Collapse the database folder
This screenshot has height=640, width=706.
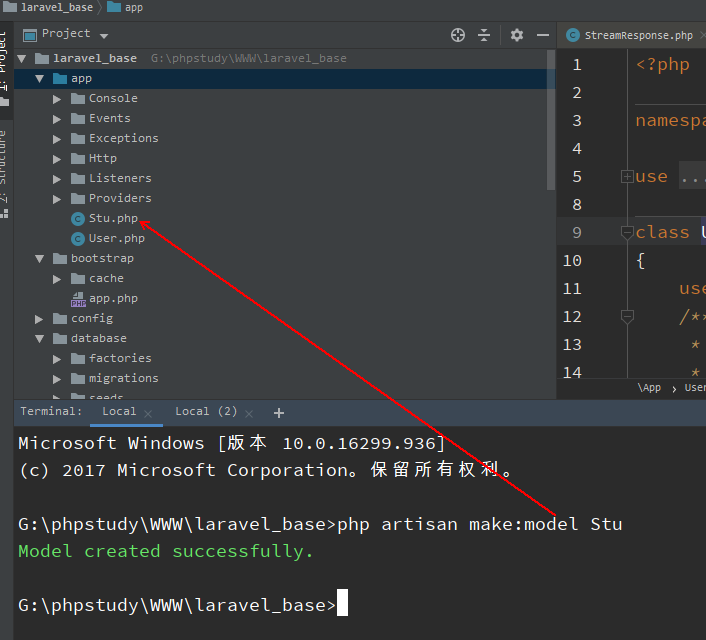(40, 338)
